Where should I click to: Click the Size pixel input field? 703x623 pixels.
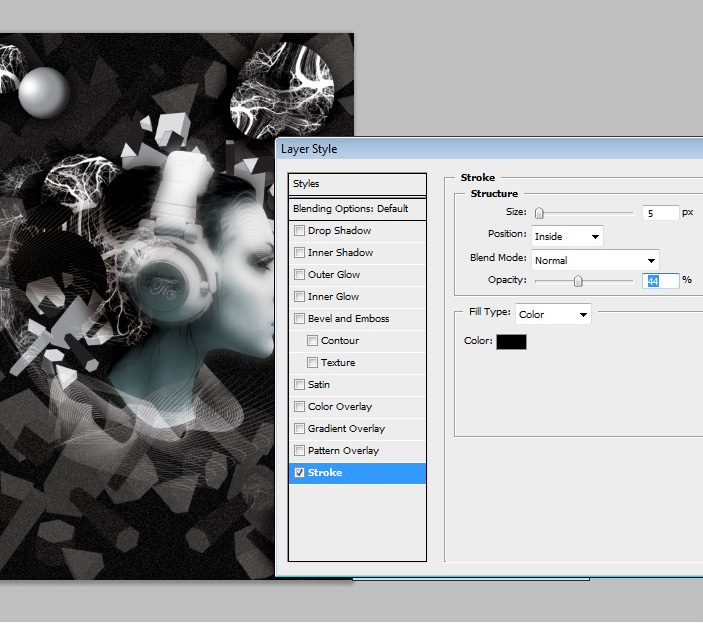[x=659, y=213]
